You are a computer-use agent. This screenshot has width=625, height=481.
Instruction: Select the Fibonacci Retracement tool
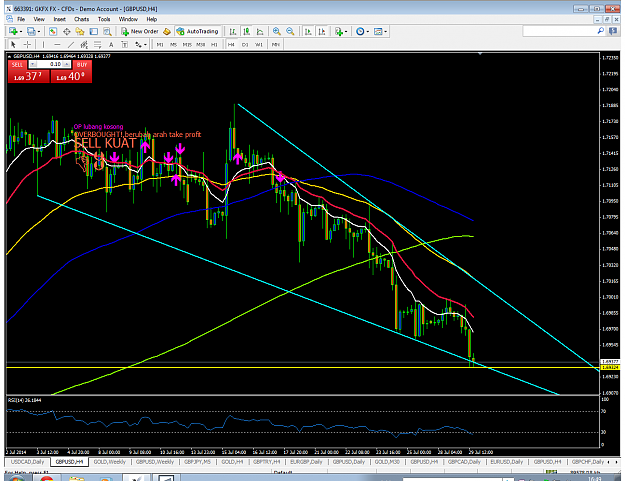98,45
